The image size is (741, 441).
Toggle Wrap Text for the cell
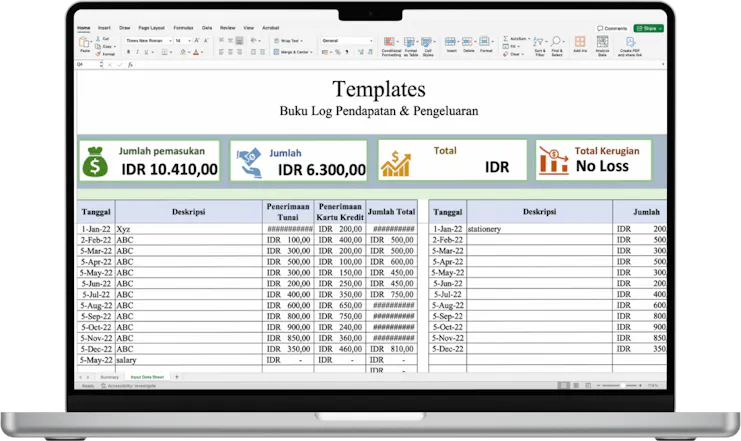click(288, 41)
